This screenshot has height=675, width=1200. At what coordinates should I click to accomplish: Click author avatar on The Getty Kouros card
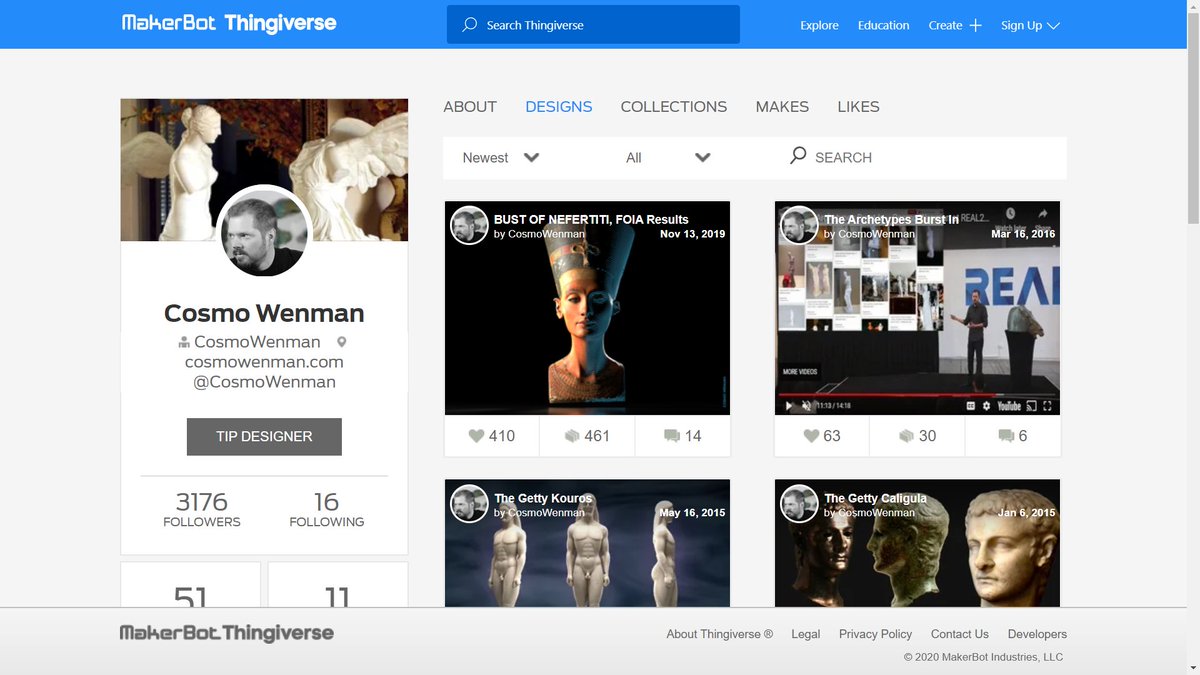pos(469,504)
